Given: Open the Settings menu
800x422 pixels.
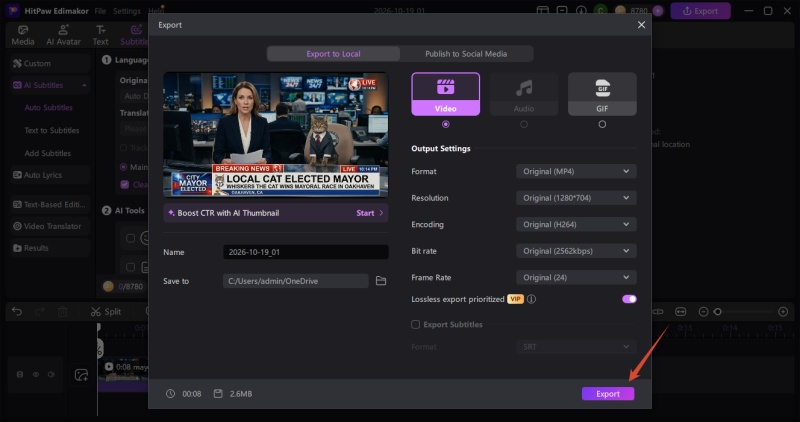Looking at the screenshot, I should click(127, 11).
